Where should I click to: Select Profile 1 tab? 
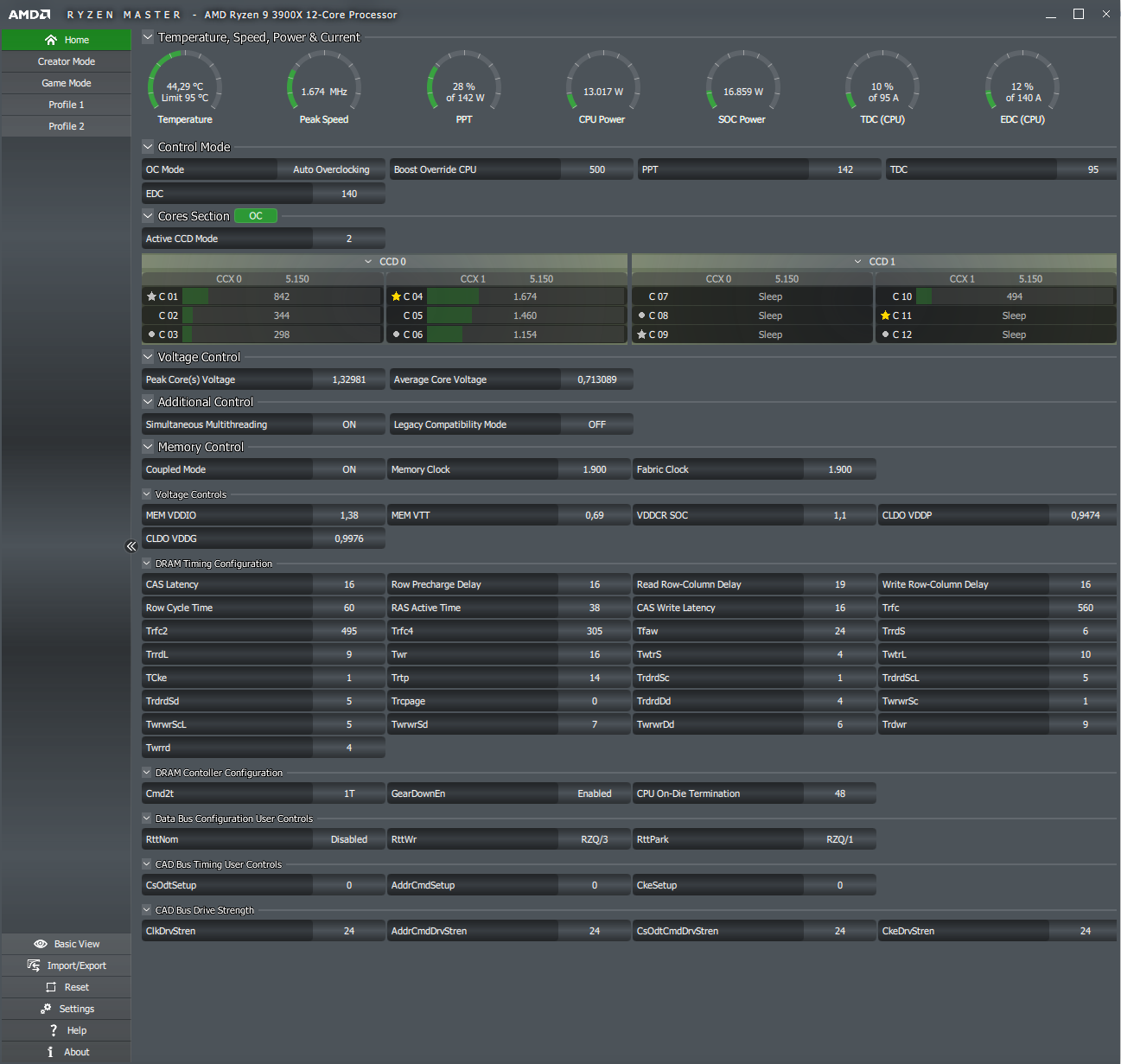(67, 105)
